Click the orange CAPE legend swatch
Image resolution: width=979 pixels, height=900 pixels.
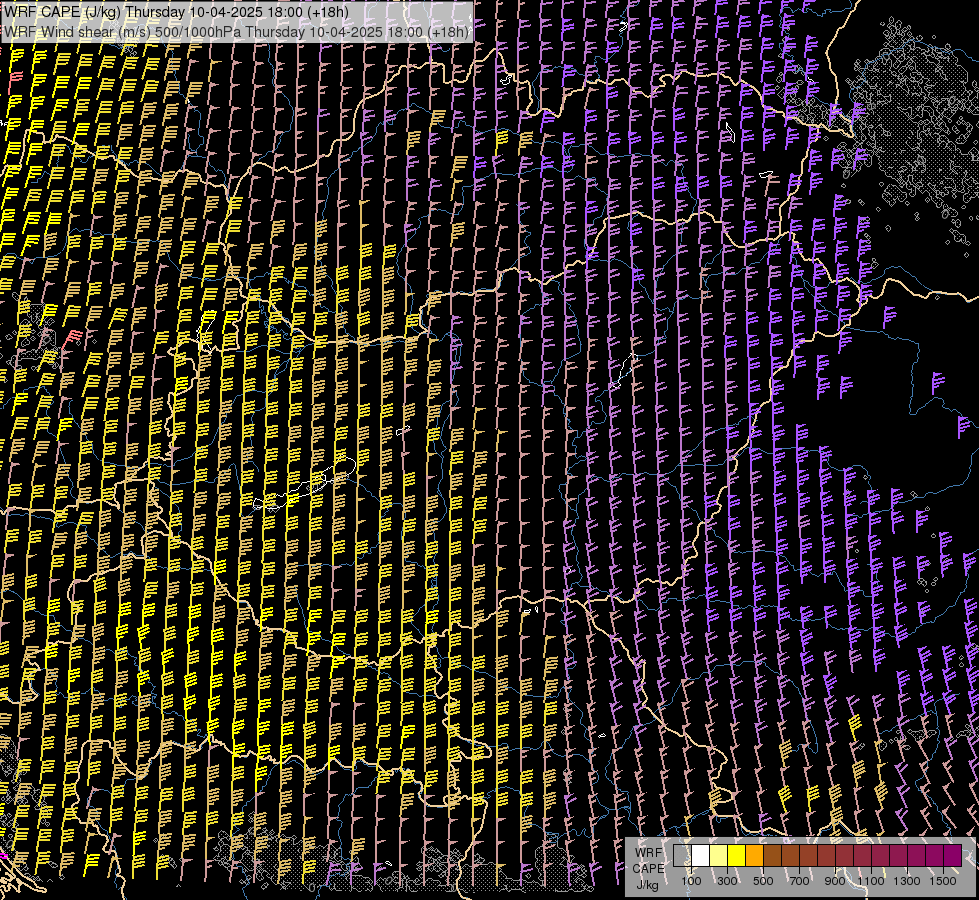[x=754, y=855]
